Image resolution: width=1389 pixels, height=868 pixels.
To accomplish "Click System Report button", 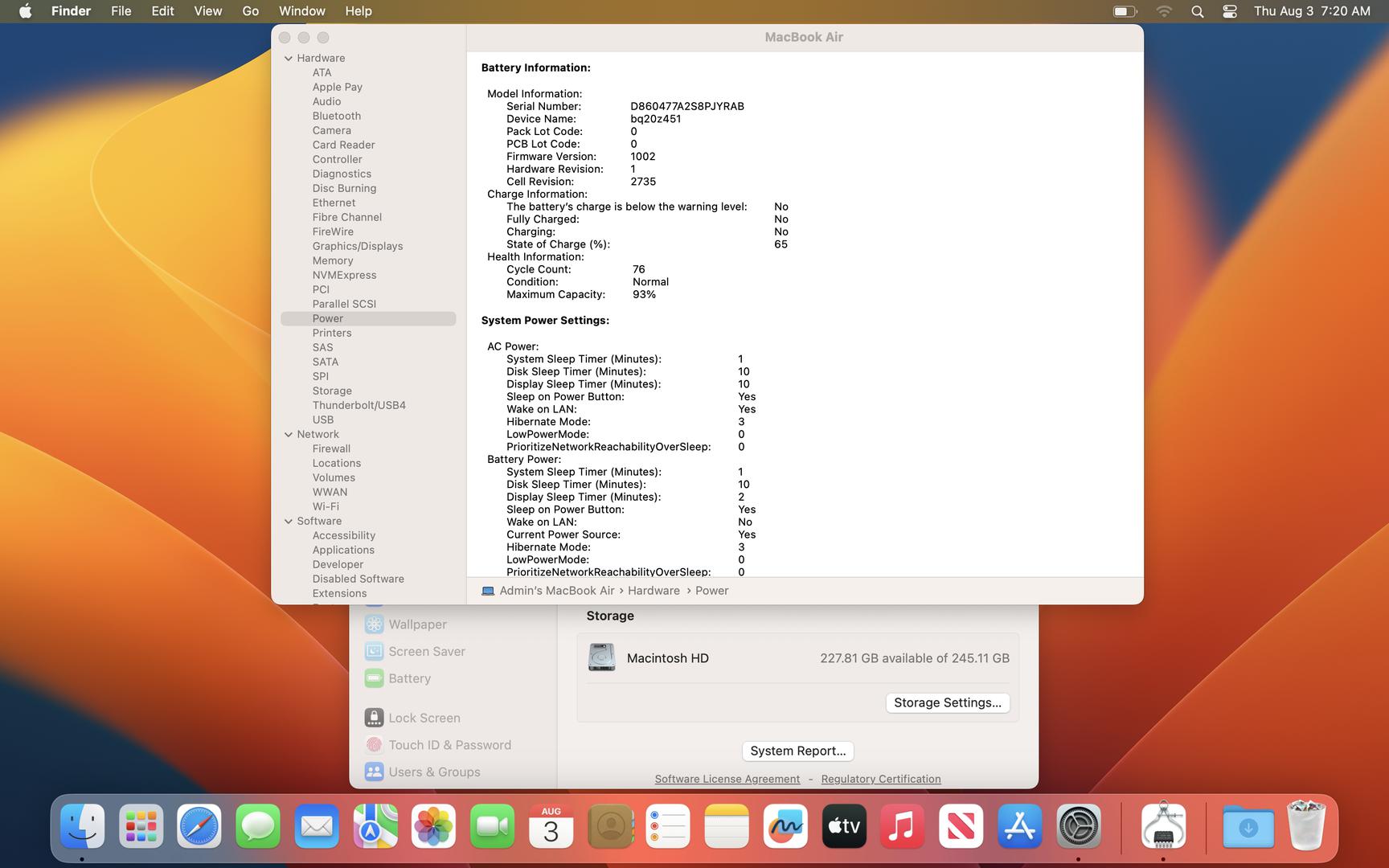I will pos(797,751).
